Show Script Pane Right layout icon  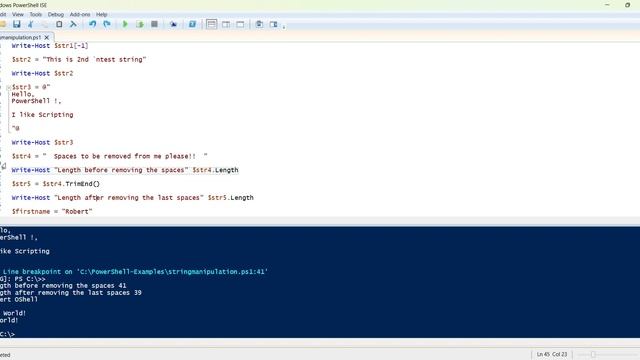(x=226, y=24)
